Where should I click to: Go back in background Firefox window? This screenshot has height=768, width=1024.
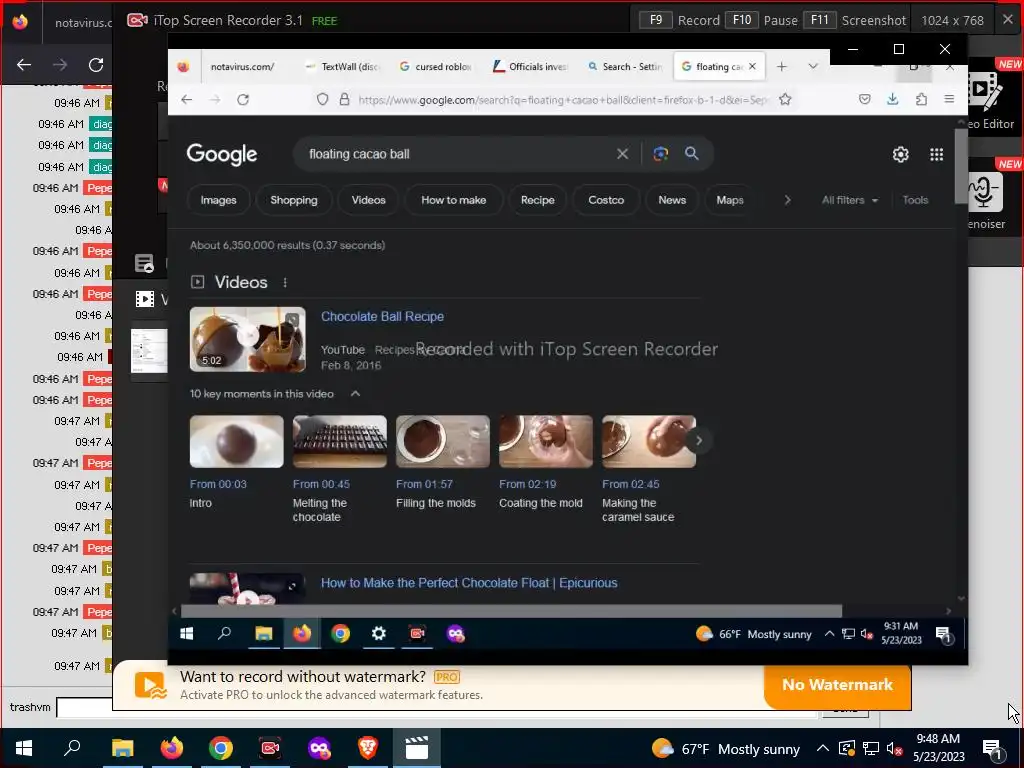coord(24,65)
